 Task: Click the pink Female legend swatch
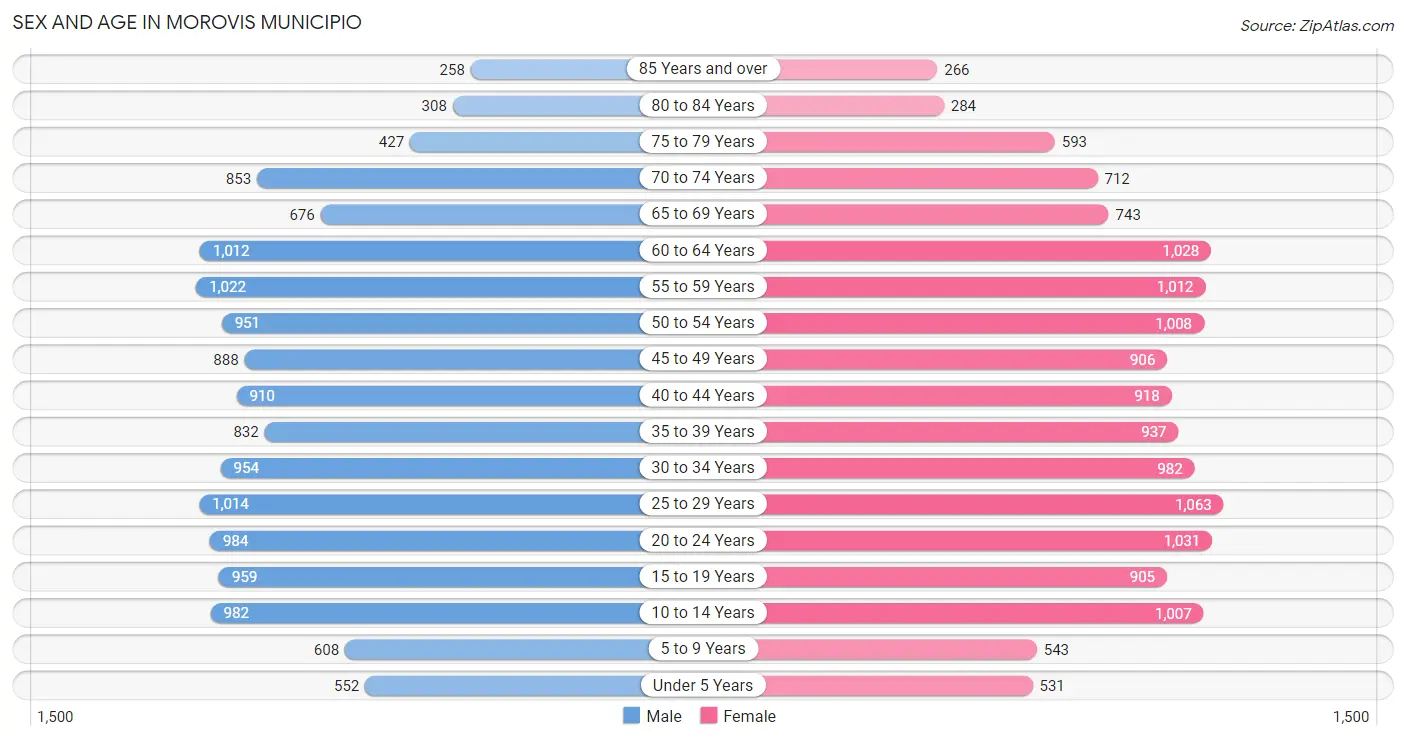point(709,716)
